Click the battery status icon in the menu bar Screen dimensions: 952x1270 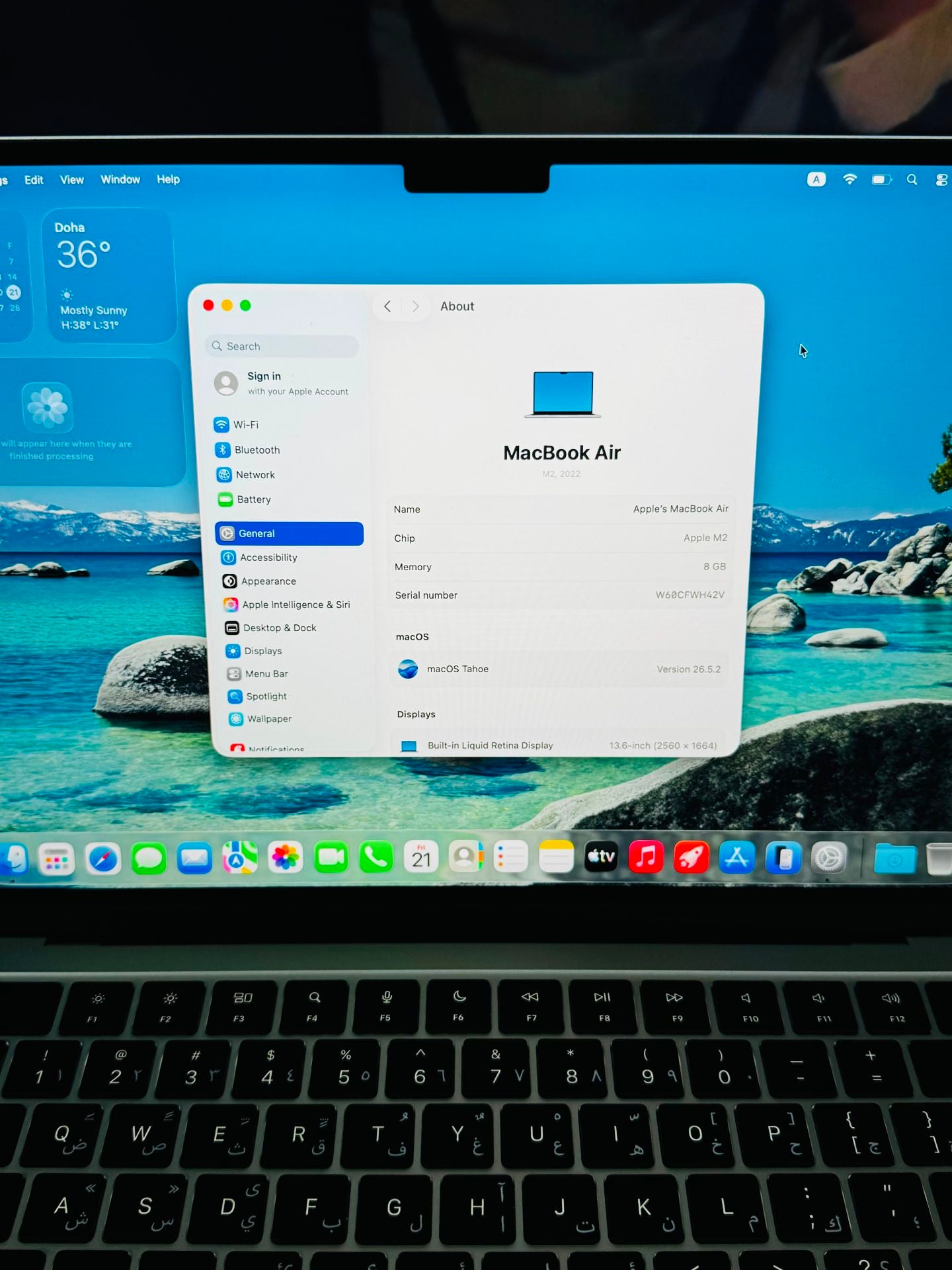(881, 179)
